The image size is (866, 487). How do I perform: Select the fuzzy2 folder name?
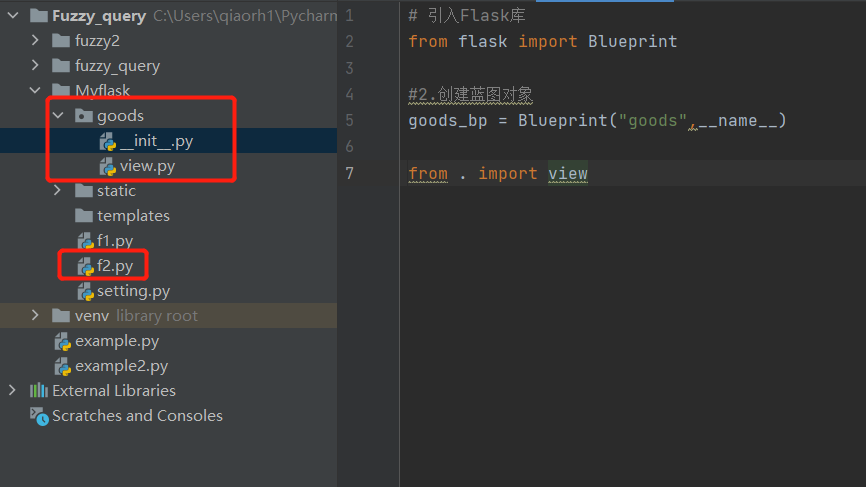[x=97, y=41]
